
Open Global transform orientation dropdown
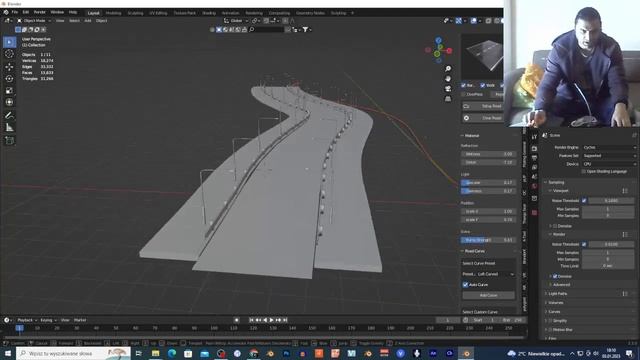[x=236, y=20]
